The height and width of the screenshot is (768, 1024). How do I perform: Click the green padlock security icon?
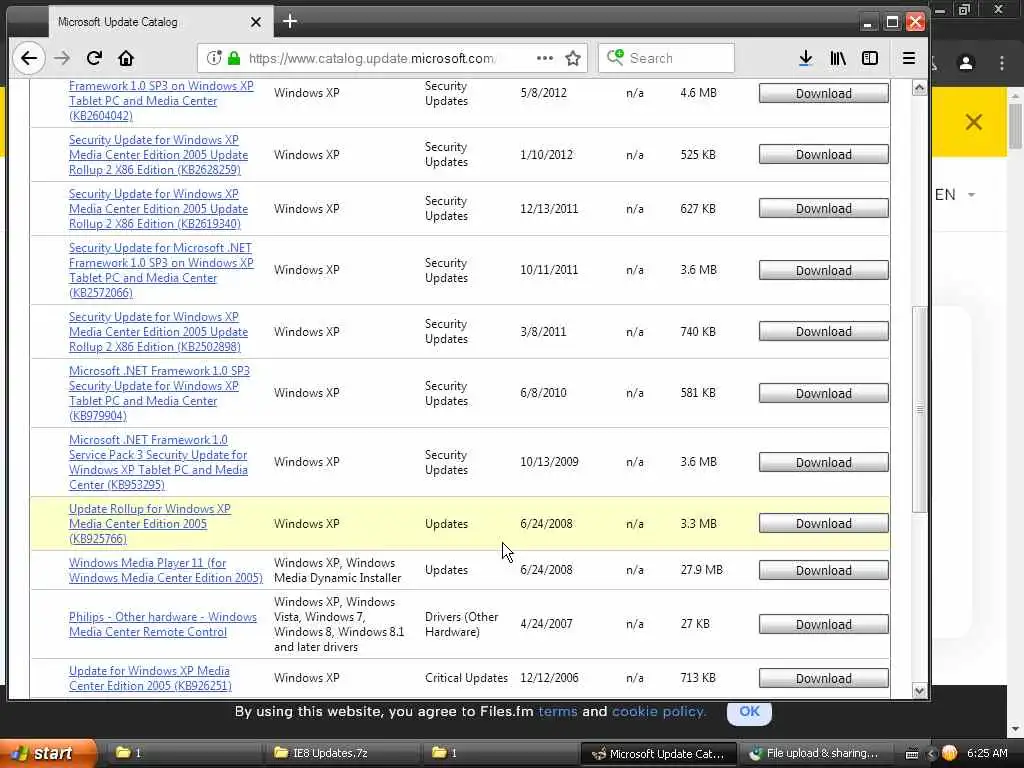pos(234,58)
